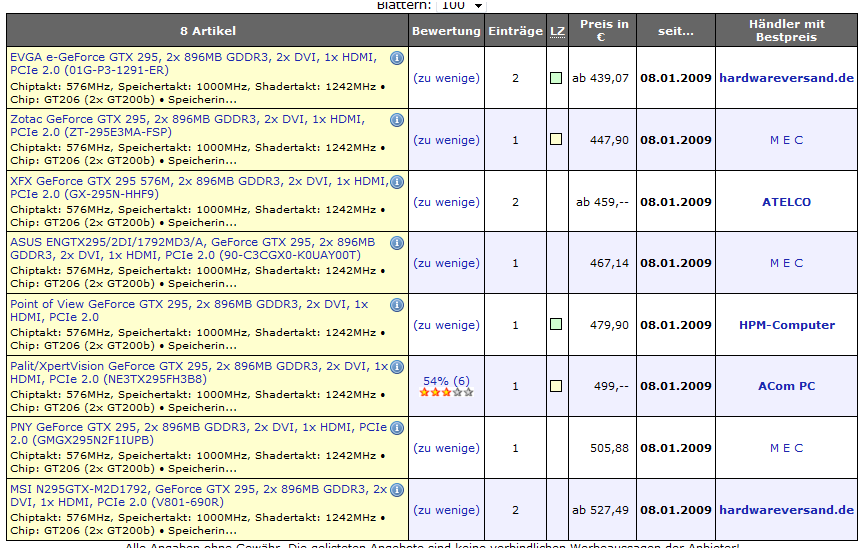Click the ATELCO dealer link

(786, 202)
